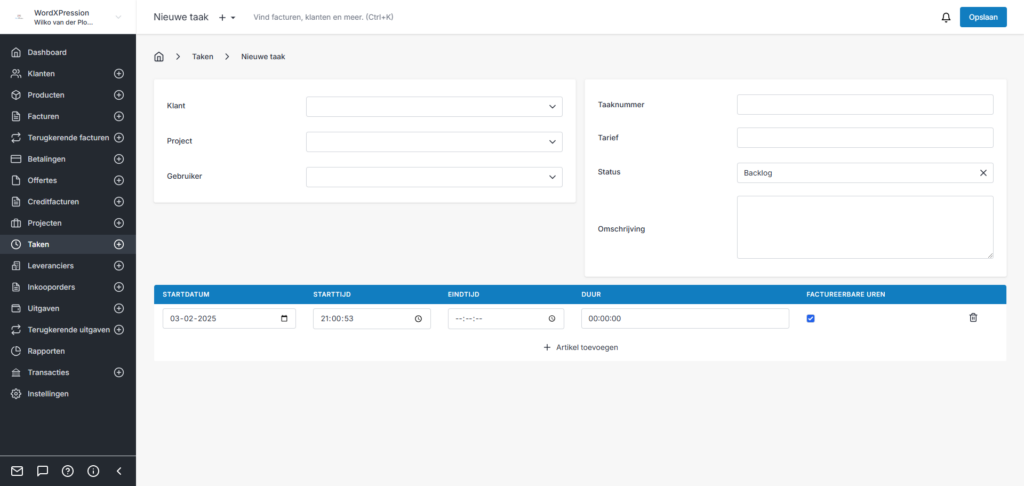Add a new klant via plus icon
This screenshot has height=486, width=1024.
pos(119,74)
